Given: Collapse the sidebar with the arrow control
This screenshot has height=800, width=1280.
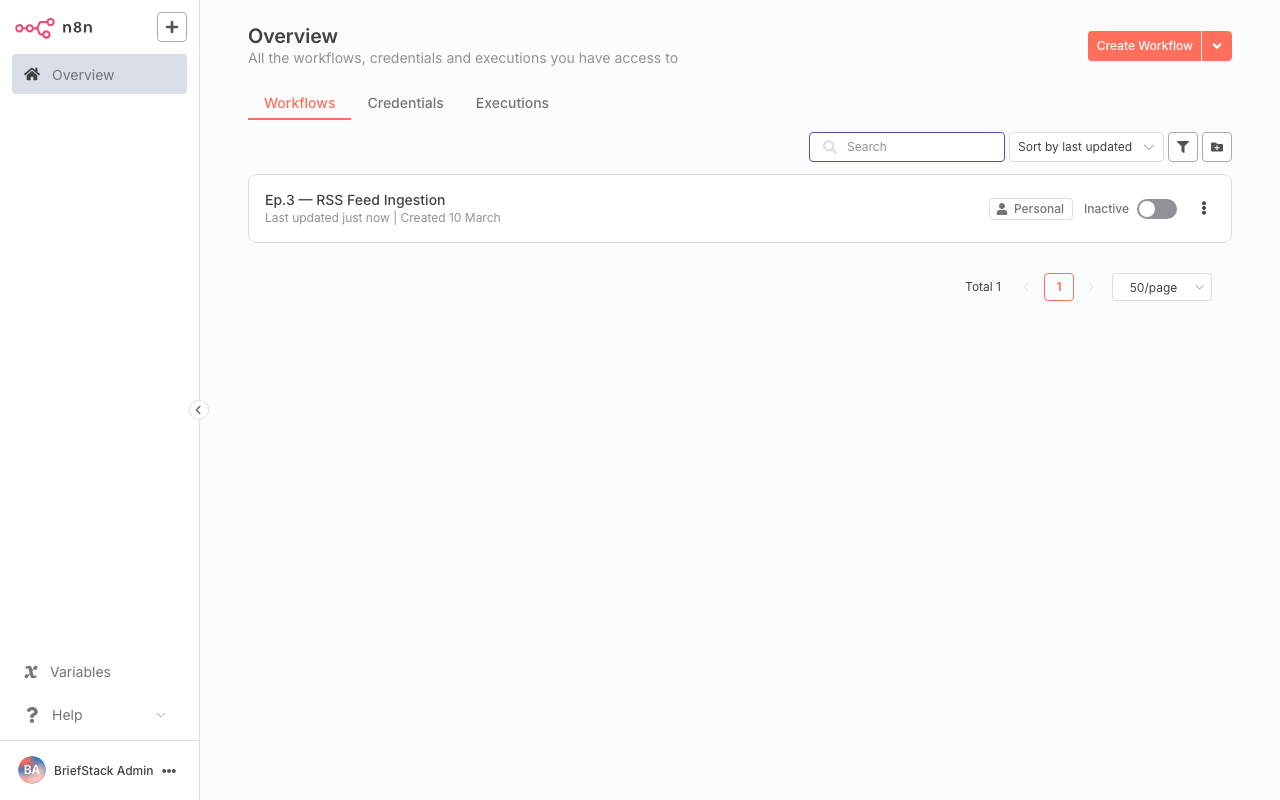Looking at the screenshot, I should (198, 410).
